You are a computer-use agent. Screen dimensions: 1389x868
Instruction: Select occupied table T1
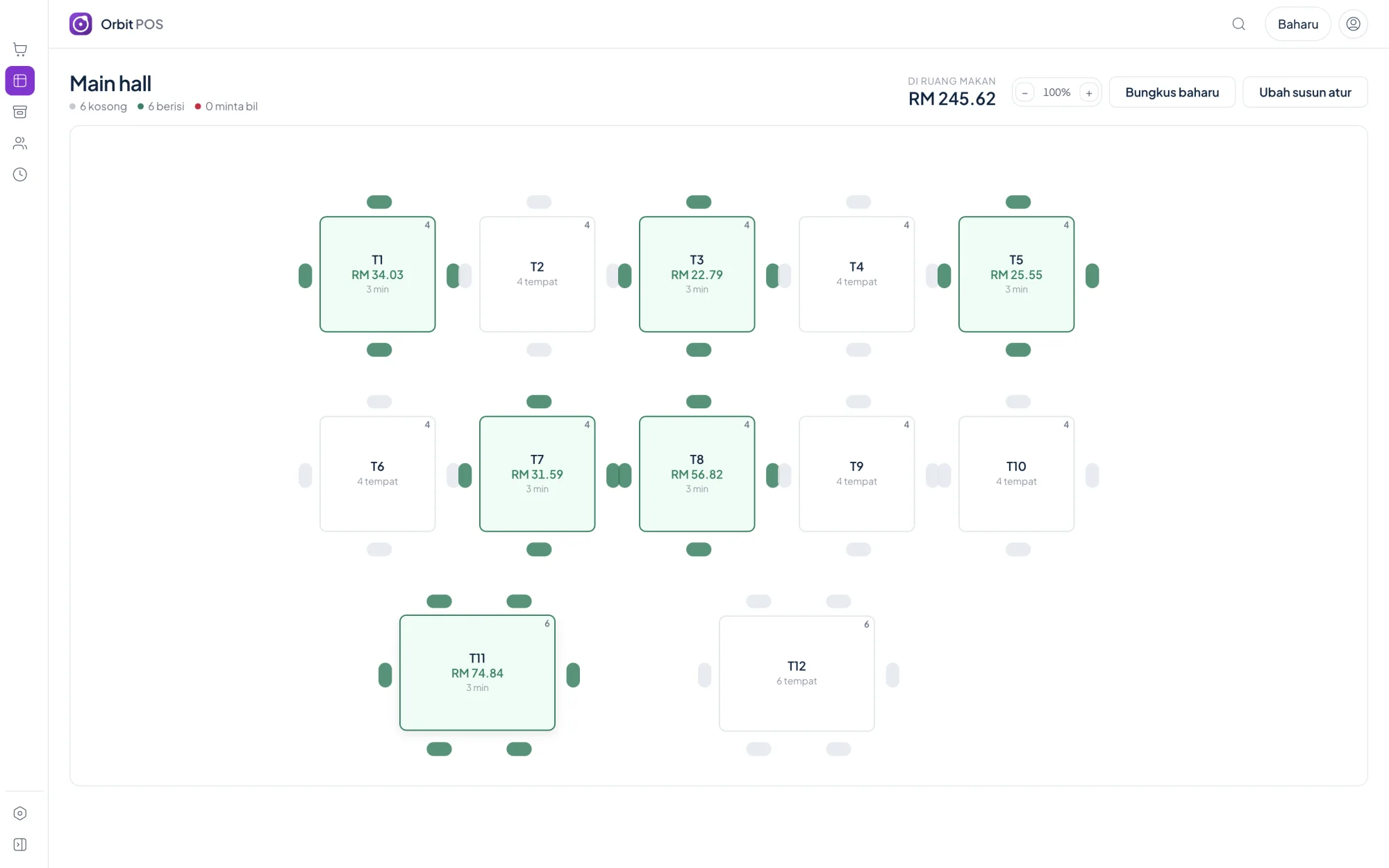pyautogui.click(x=377, y=274)
